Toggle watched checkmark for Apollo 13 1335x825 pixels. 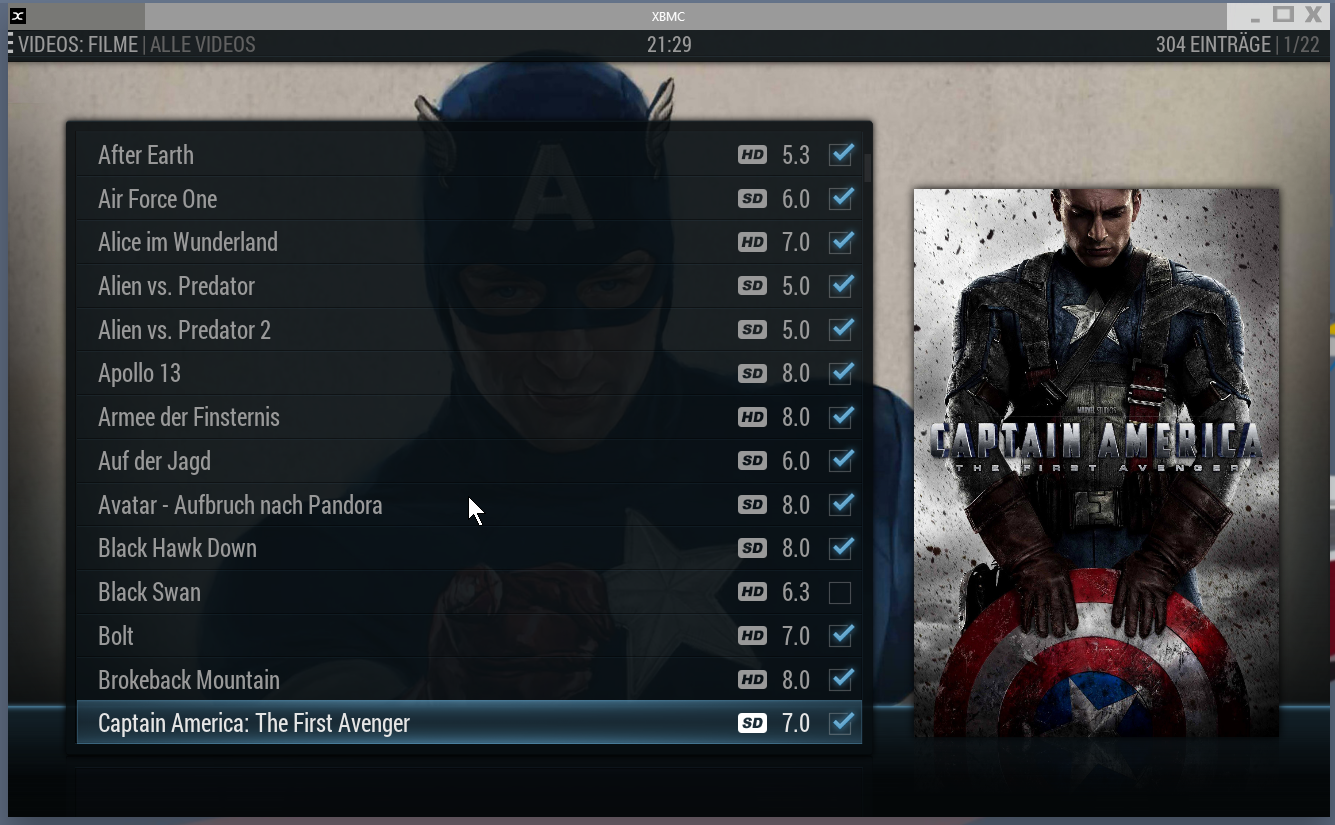click(841, 372)
